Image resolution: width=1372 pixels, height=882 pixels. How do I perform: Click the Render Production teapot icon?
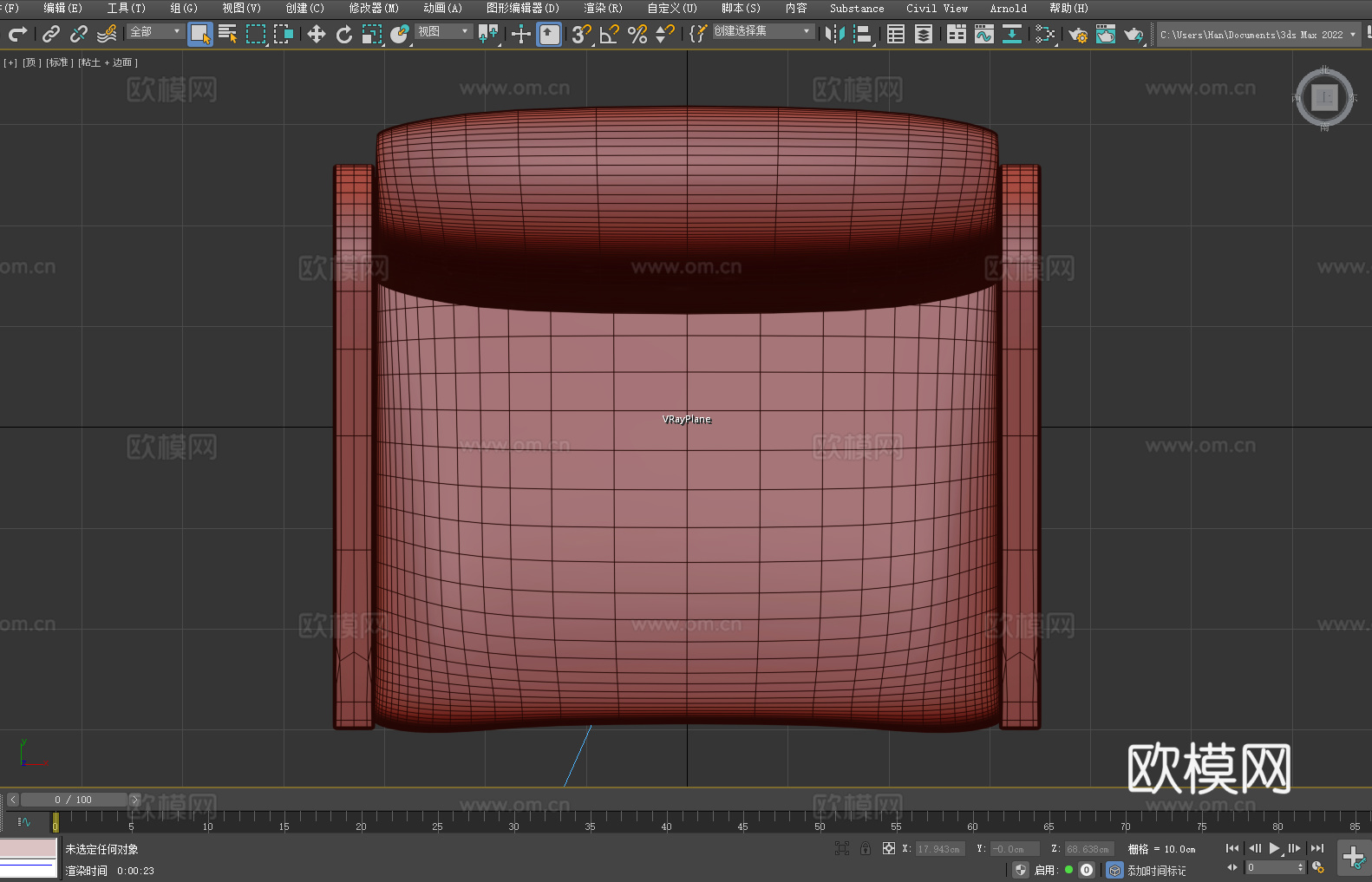click(1134, 34)
